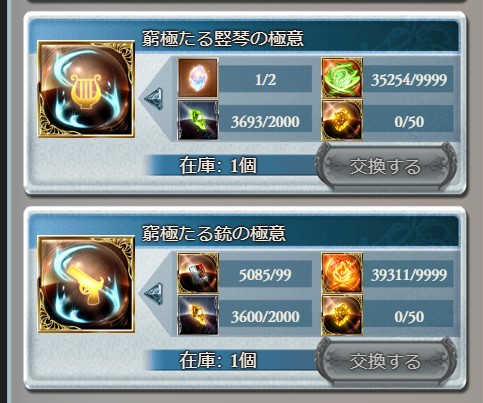Click the golden gun mastery orb icon
Screen dimensions: 483x403
tap(86, 284)
